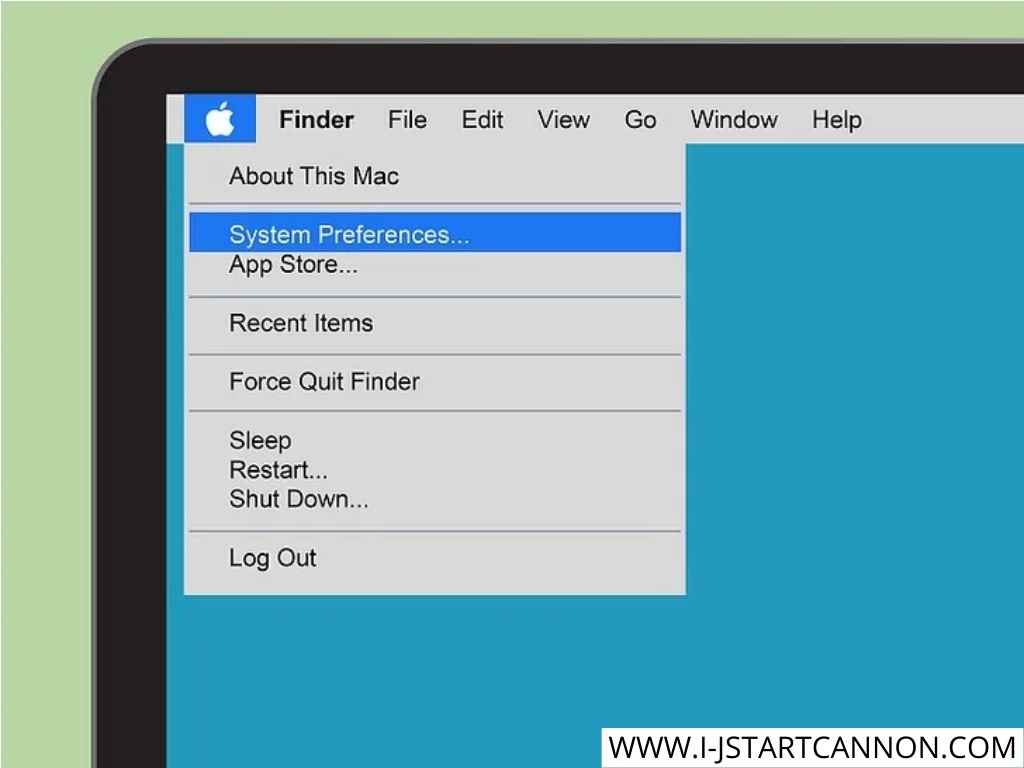1024x768 pixels.
Task: Open the Window menu
Action: click(x=734, y=120)
